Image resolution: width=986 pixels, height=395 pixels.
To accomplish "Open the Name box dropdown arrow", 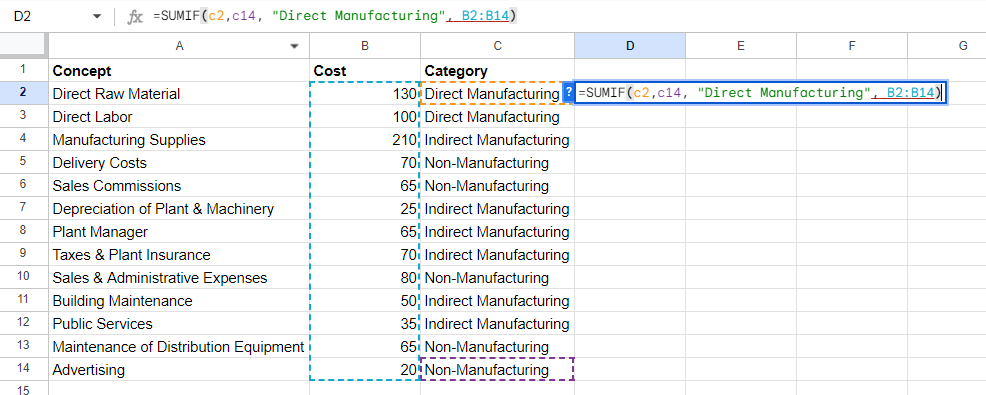I will click(96, 17).
